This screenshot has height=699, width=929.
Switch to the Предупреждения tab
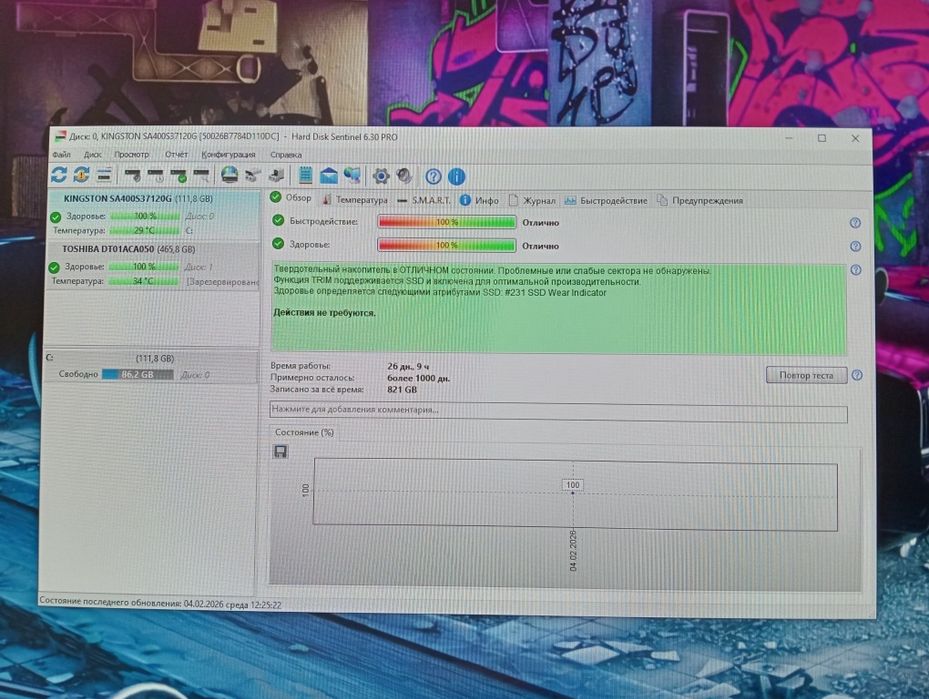pos(700,201)
